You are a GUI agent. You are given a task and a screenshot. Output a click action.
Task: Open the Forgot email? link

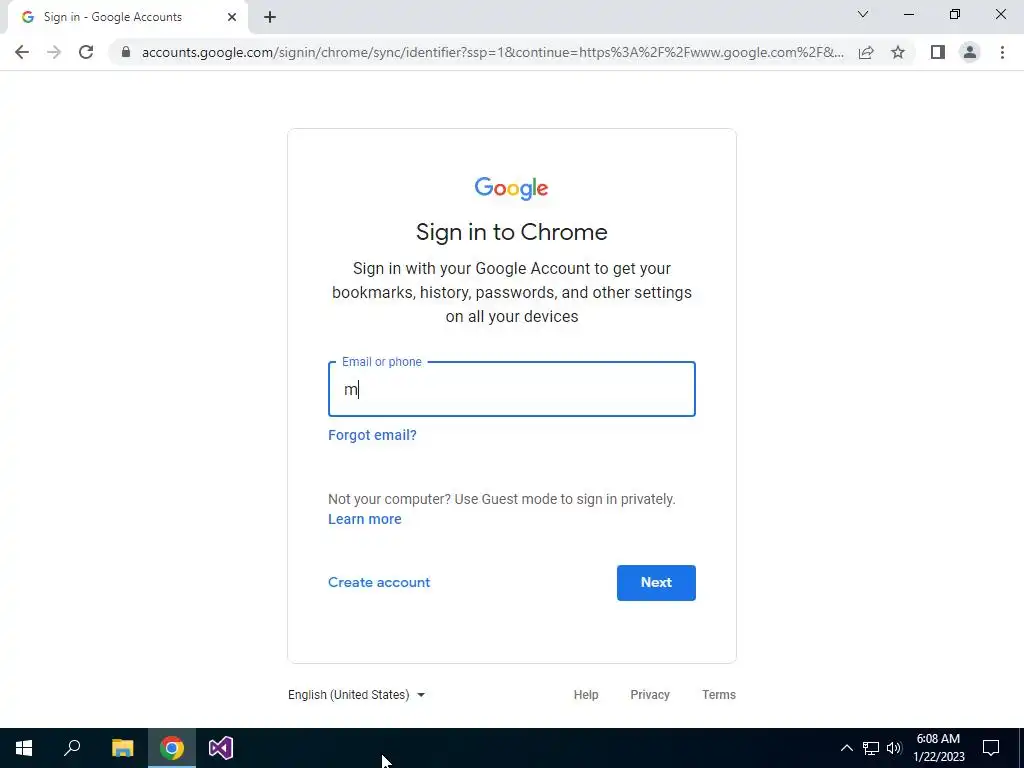pyautogui.click(x=372, y=435)
